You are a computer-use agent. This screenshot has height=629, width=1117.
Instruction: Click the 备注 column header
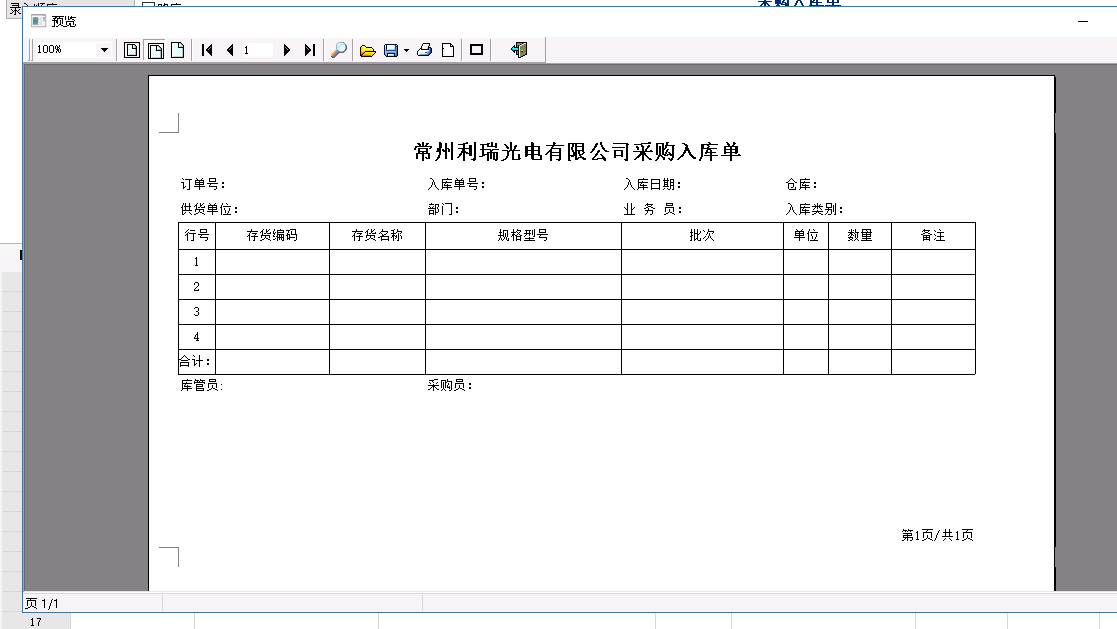point(933,236)
